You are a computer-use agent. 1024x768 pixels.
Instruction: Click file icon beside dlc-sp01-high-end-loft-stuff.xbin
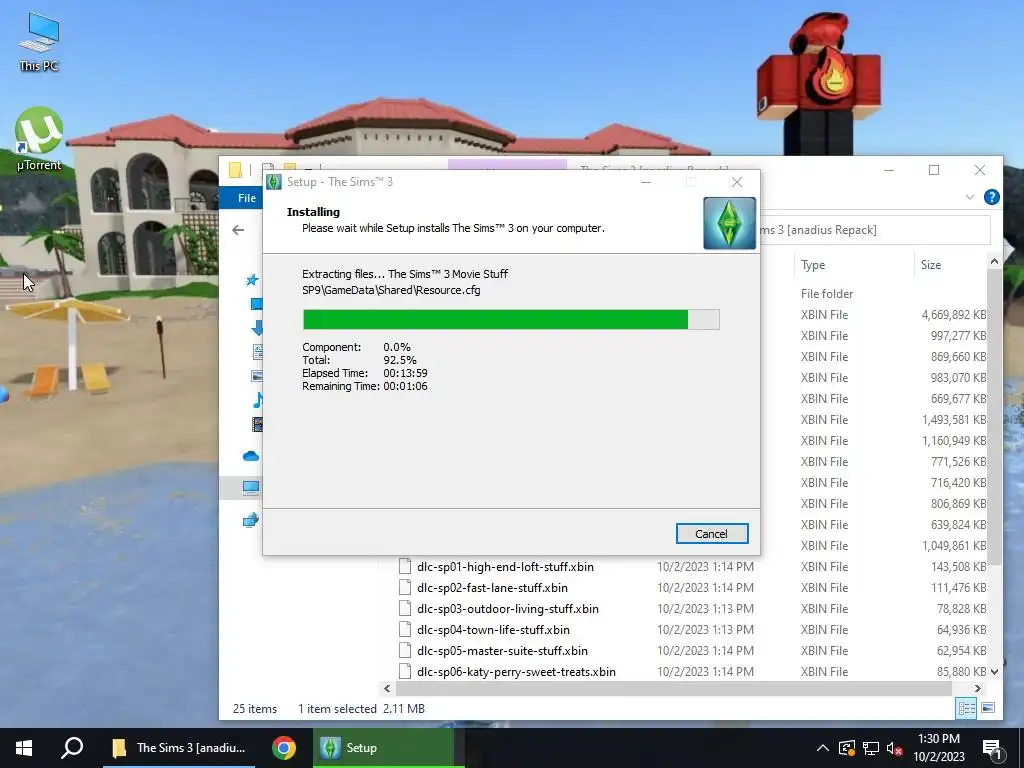point(405,566)
